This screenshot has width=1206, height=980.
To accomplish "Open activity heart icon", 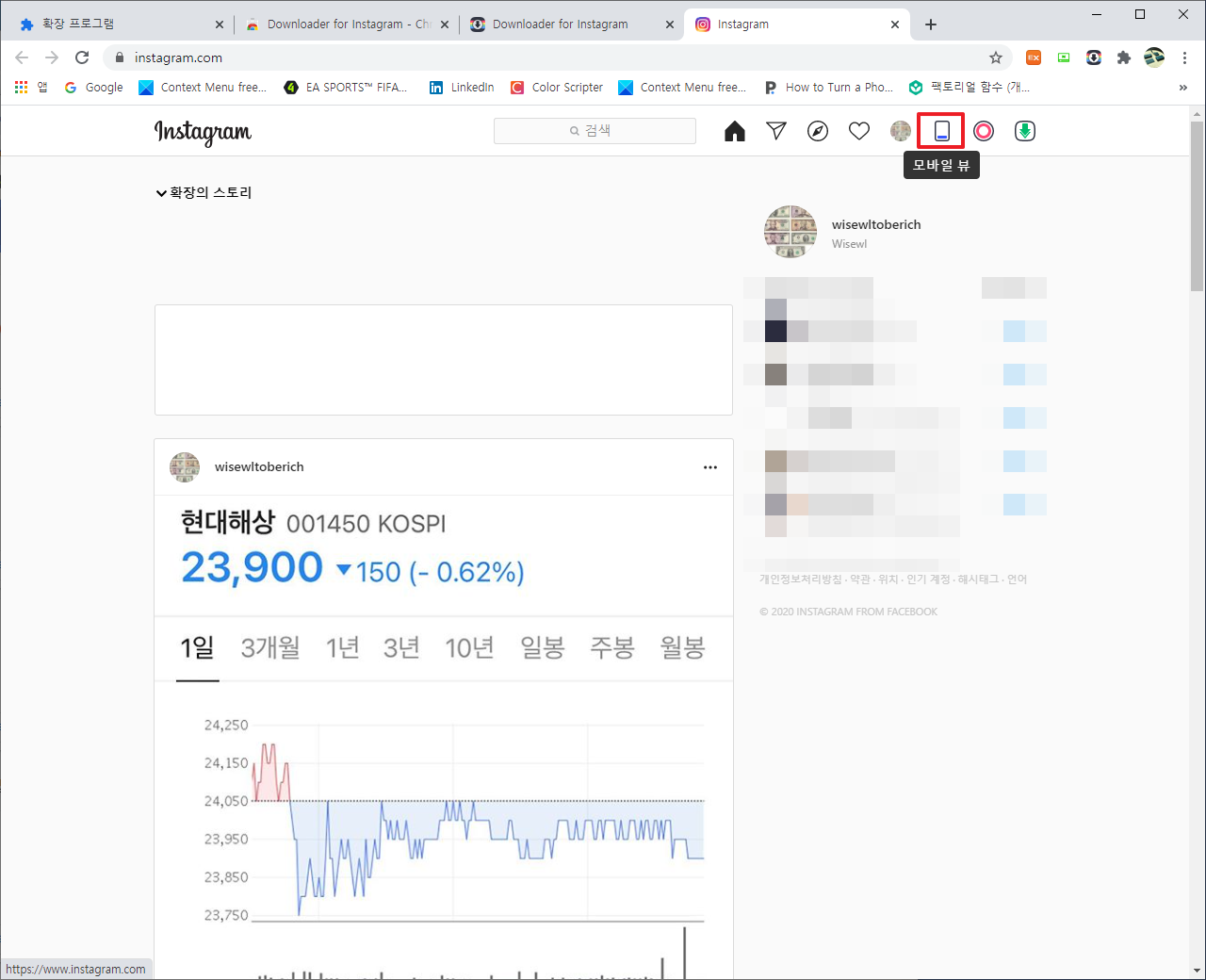I will (x=859, y=131).
